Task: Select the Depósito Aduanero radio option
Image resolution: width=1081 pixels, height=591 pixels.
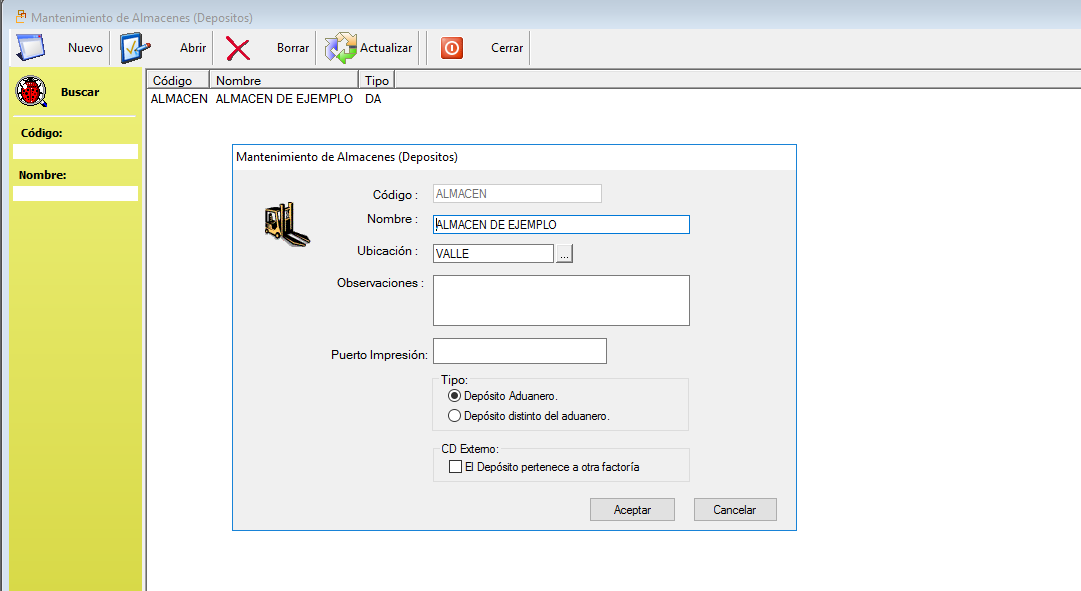Action: [x=455, y=396]
